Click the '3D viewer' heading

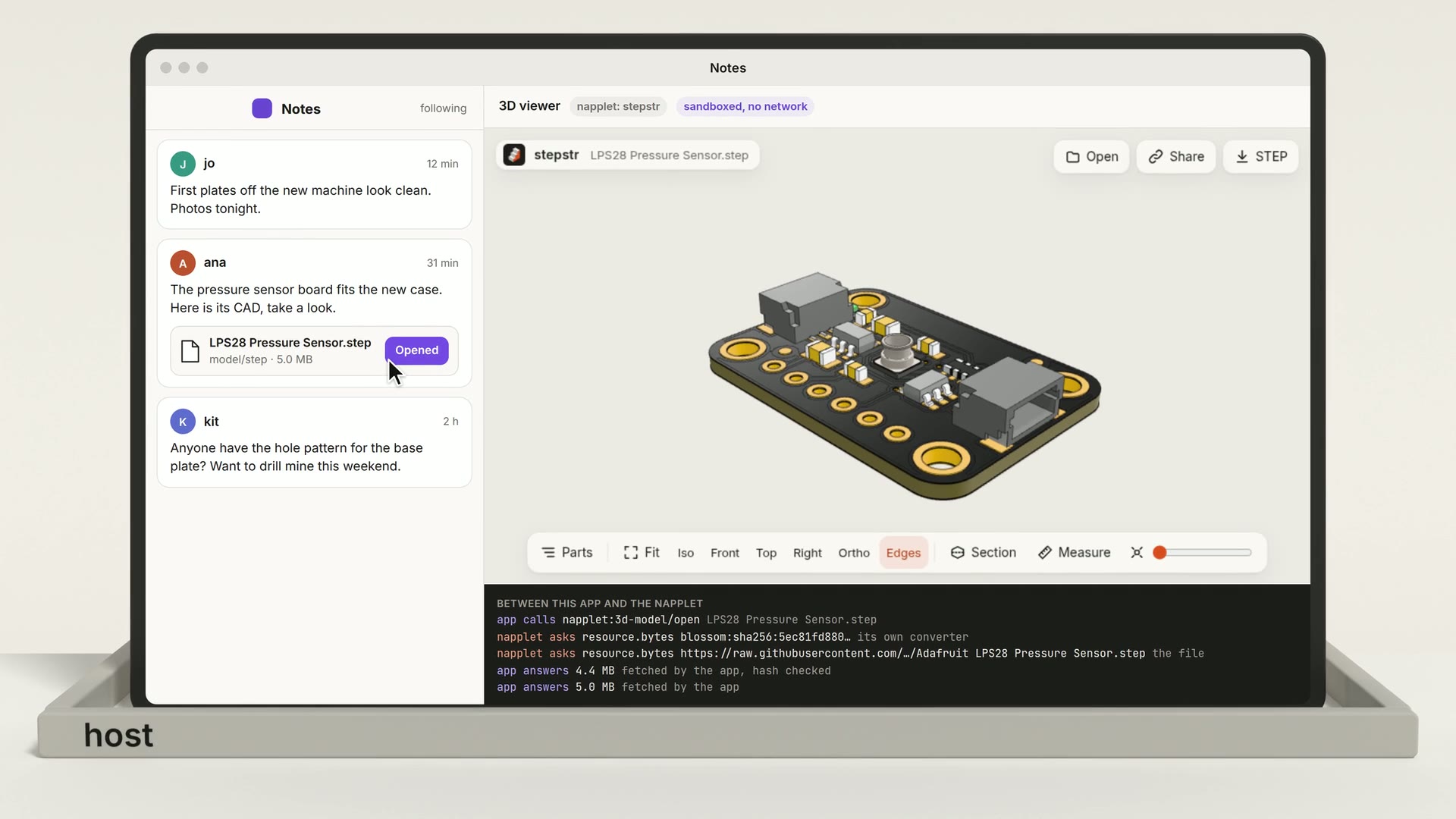point(529,106)
